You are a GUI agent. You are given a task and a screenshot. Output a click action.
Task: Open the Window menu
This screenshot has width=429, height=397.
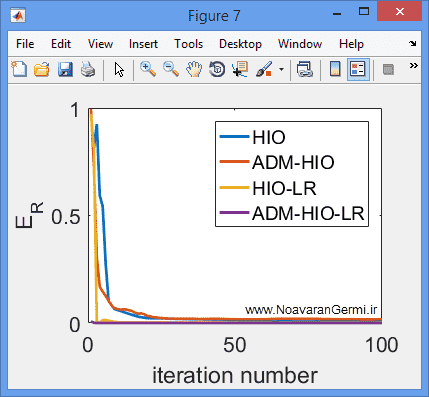coord(300,44)
